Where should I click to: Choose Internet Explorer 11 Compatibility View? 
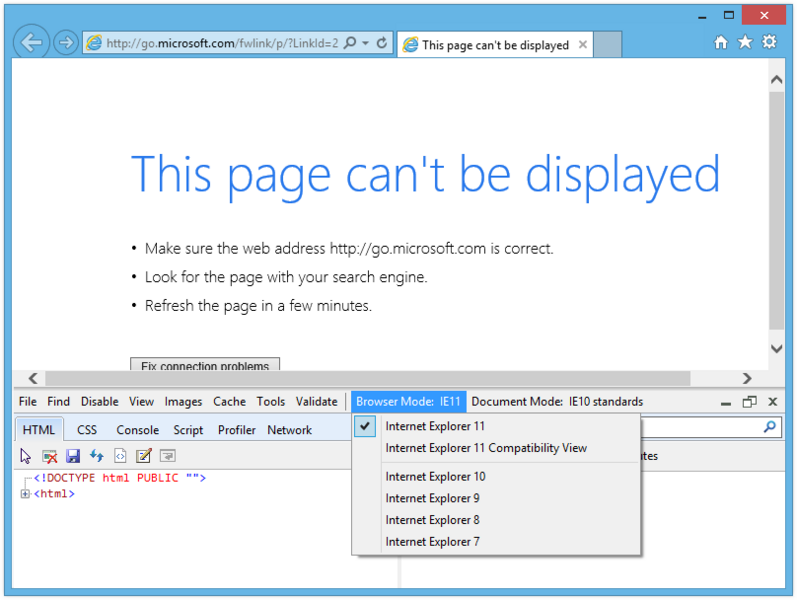(x=486, y=448)
